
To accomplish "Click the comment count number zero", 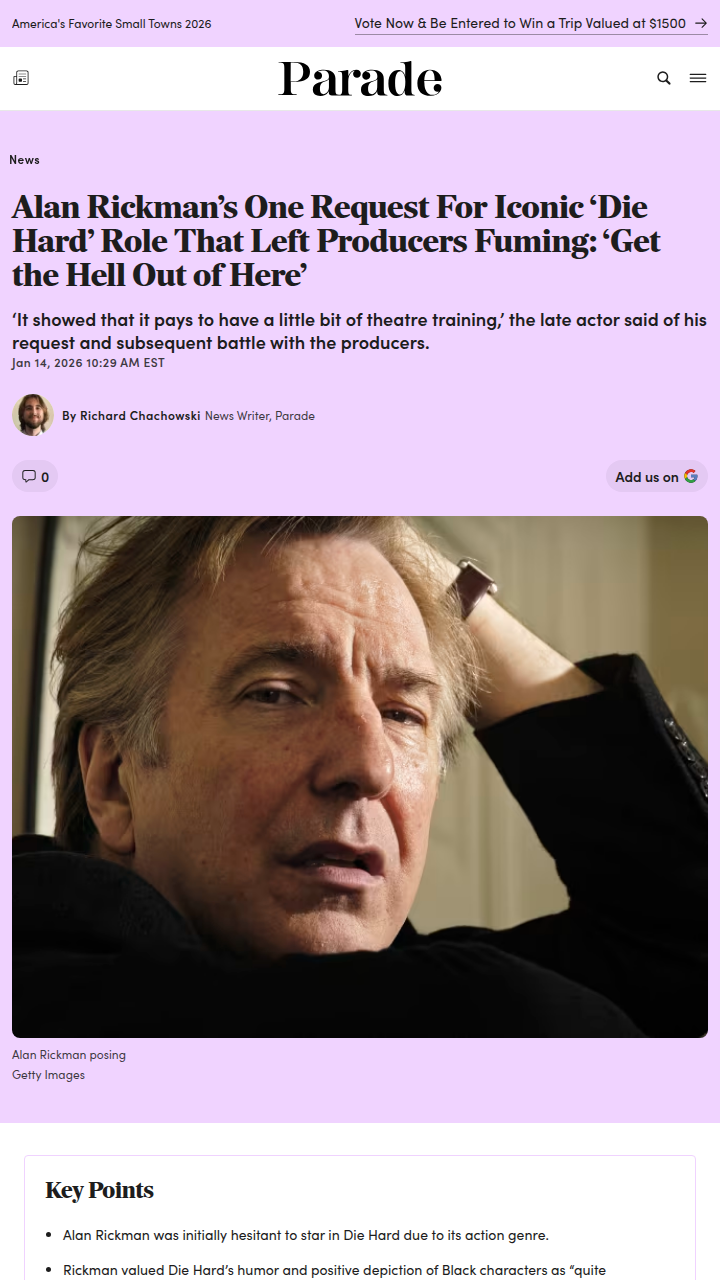I will coord(45,477).
